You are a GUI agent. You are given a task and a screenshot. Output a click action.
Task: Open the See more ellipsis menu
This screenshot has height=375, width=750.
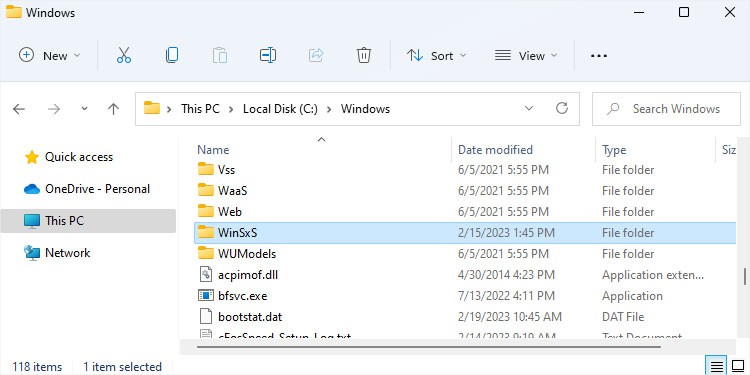[x=598, y=56]
